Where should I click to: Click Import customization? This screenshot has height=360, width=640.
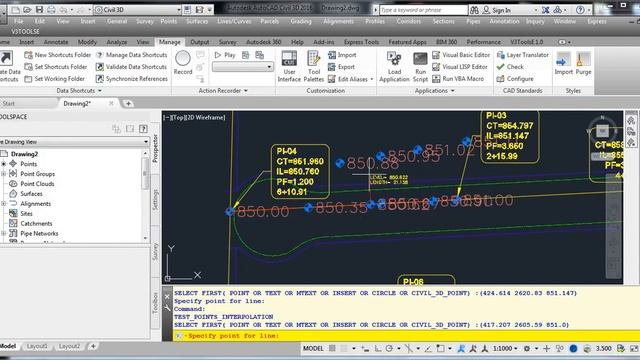[x=342, y=55]
